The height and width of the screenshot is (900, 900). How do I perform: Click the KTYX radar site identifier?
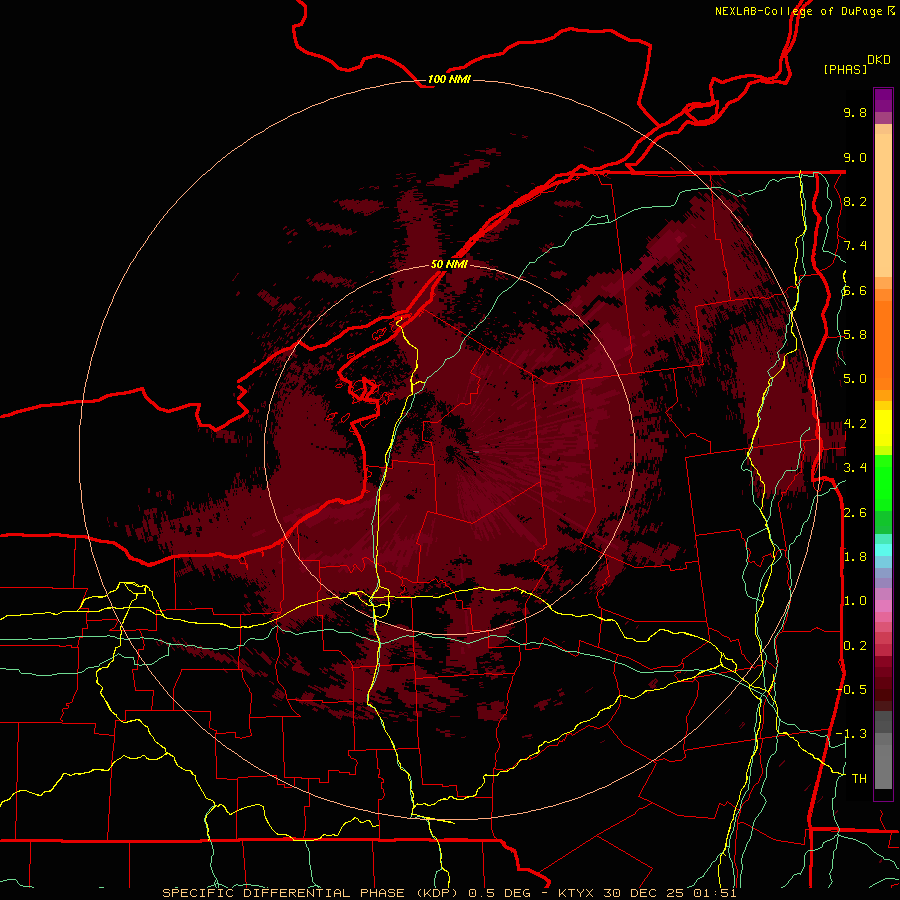click(576, 893)
